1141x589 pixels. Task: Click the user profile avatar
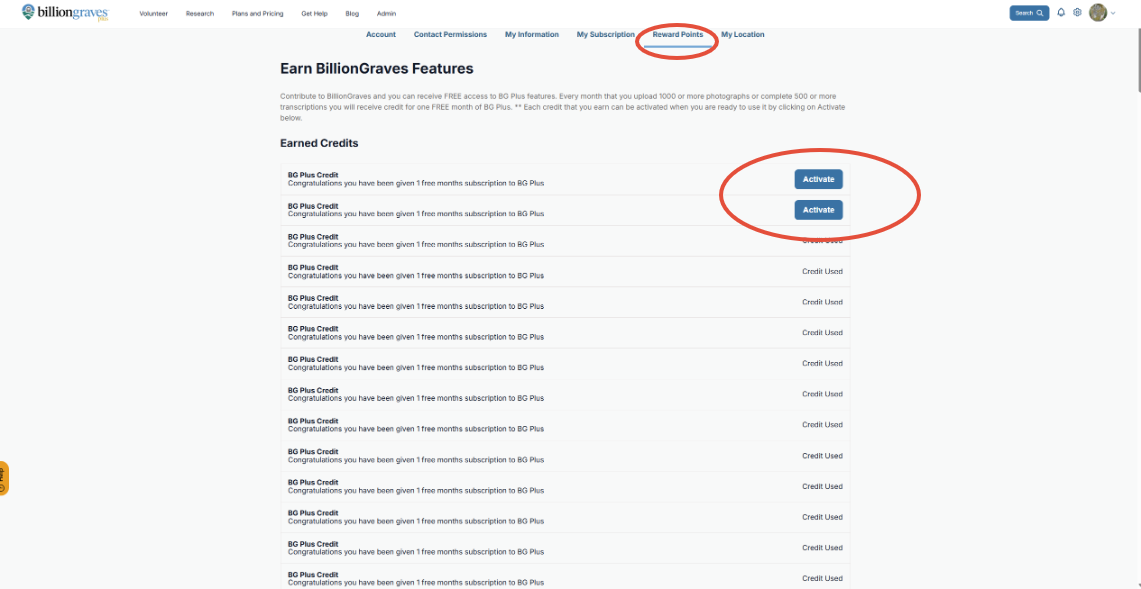1098,12
